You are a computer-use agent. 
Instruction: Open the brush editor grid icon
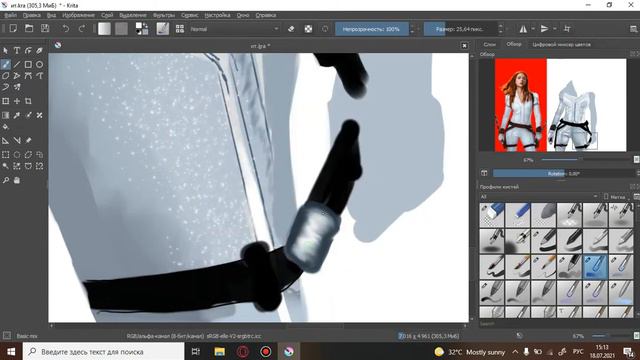coord(180,29)
